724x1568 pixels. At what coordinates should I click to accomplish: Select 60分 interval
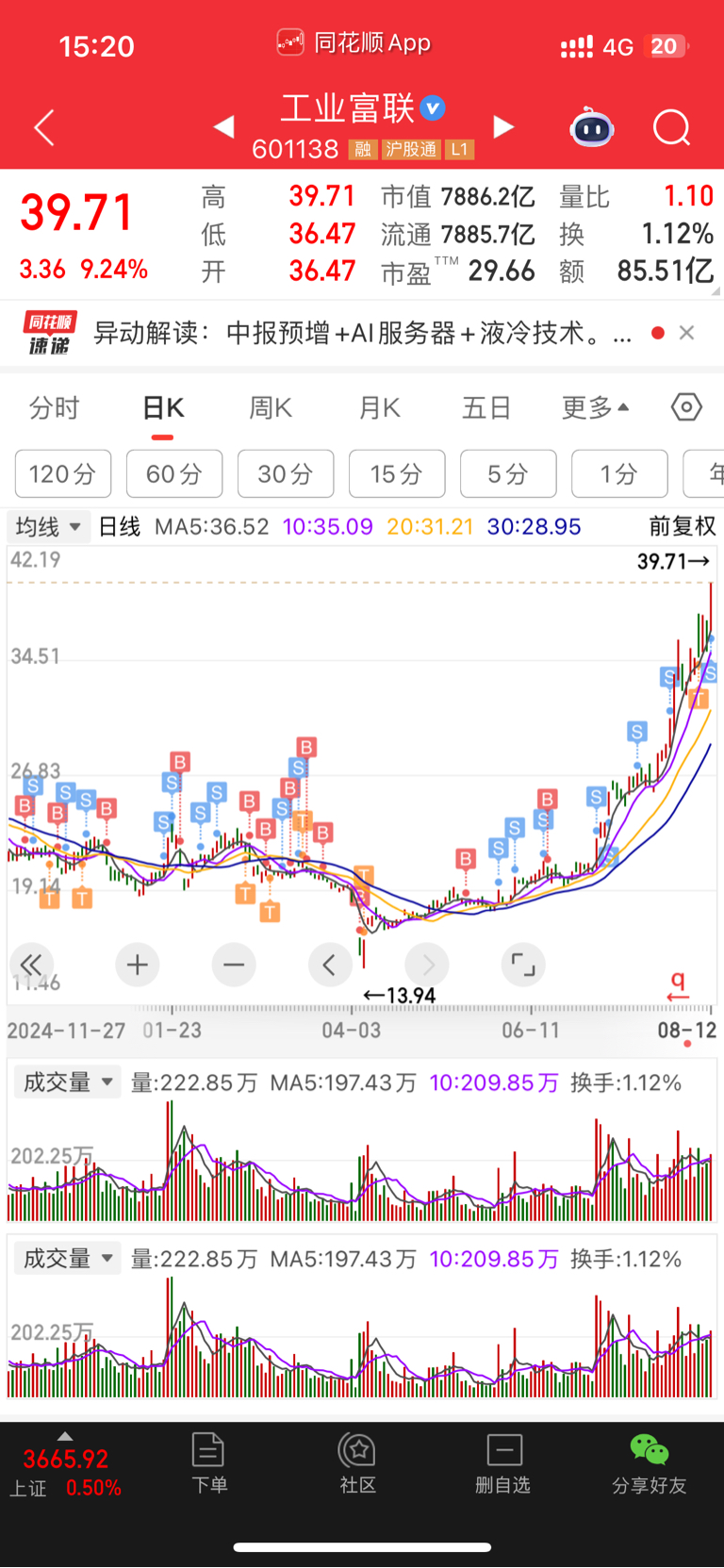[x=174, y=473]
